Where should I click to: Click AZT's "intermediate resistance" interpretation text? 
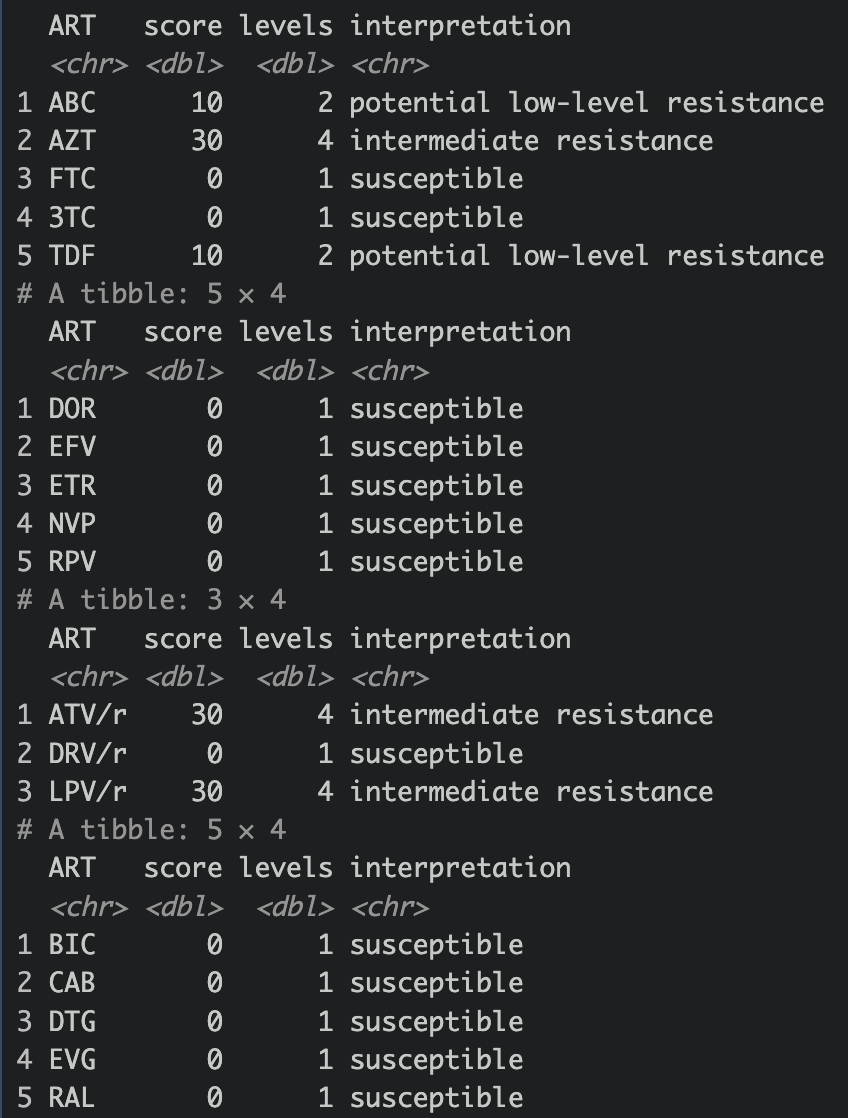pyautogui.click(x=531, y=141)
